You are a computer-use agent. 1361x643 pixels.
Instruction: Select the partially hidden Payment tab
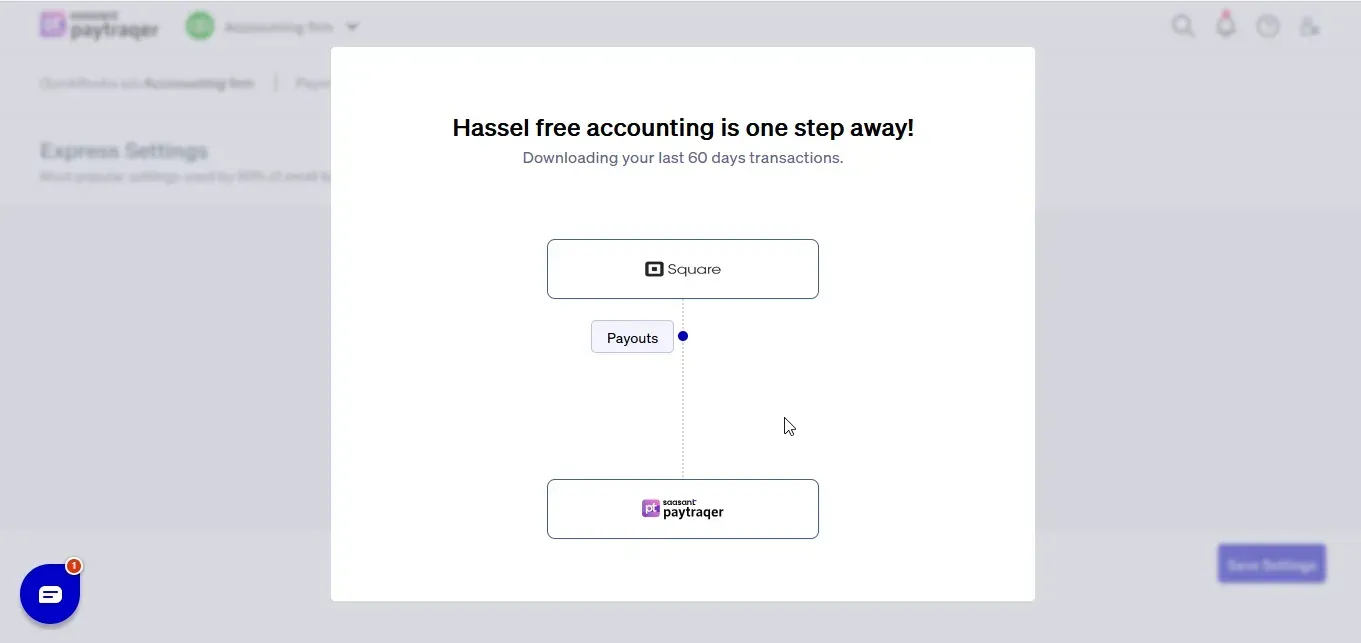[x=312, y=83]
